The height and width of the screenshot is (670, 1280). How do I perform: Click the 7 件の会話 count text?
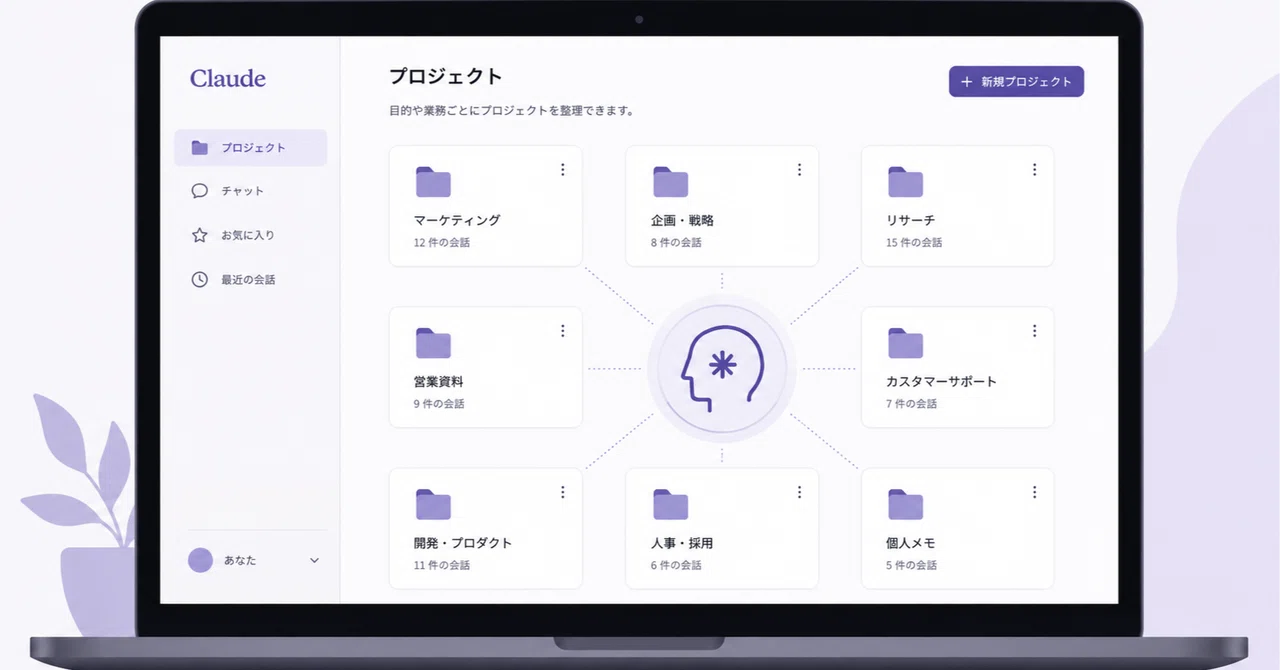coord(911,404)
